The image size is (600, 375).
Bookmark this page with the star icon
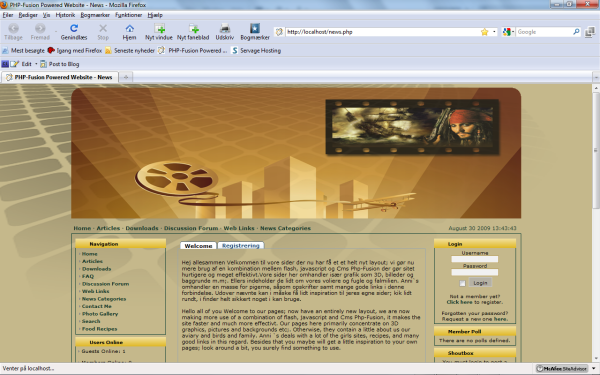484,32
